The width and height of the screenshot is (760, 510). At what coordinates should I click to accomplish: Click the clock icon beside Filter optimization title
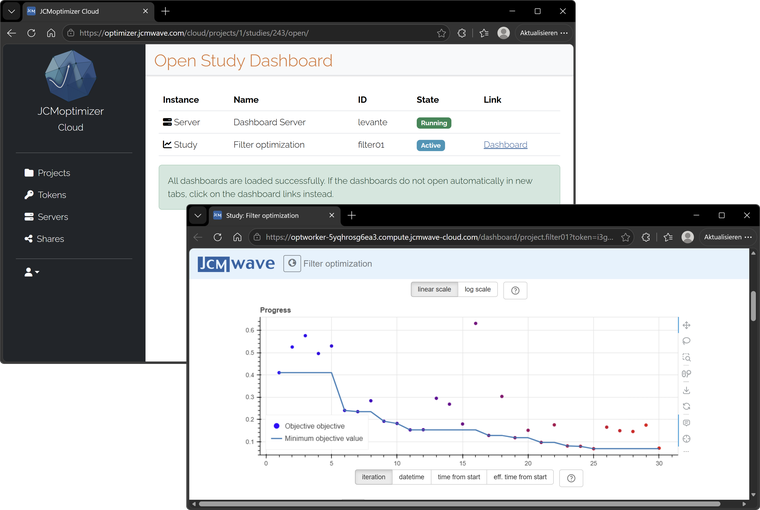click(292, 263)
